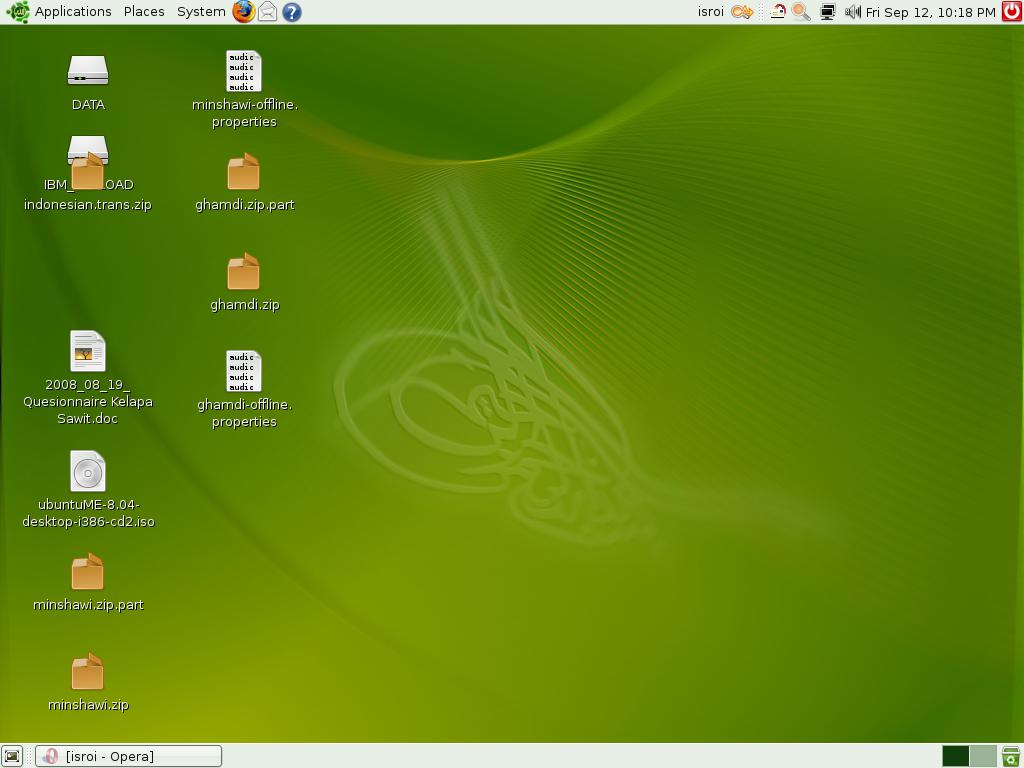Click the date and time clock
Viewport: 1024px width, 768px height.
click(930, 12)
